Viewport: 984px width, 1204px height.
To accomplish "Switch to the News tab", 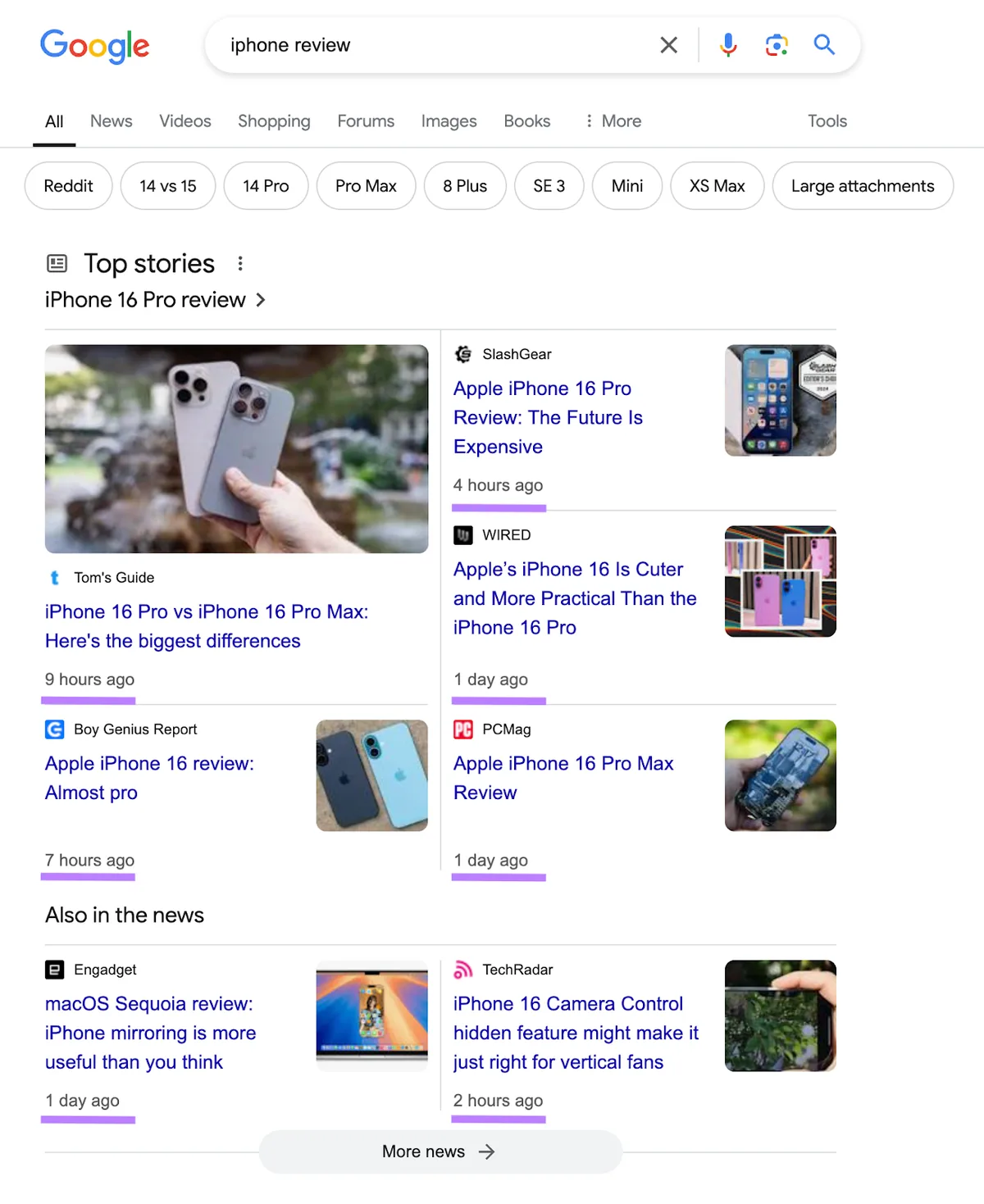I will (x=112, y=121).
